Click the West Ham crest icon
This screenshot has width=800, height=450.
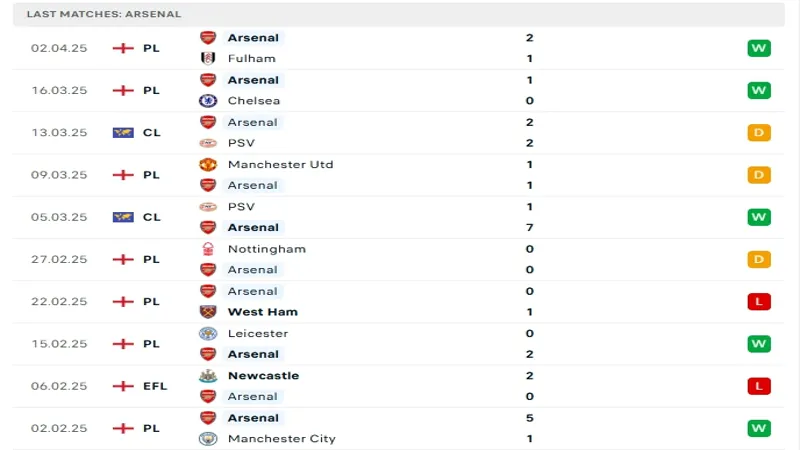click(x=208, y=312)
